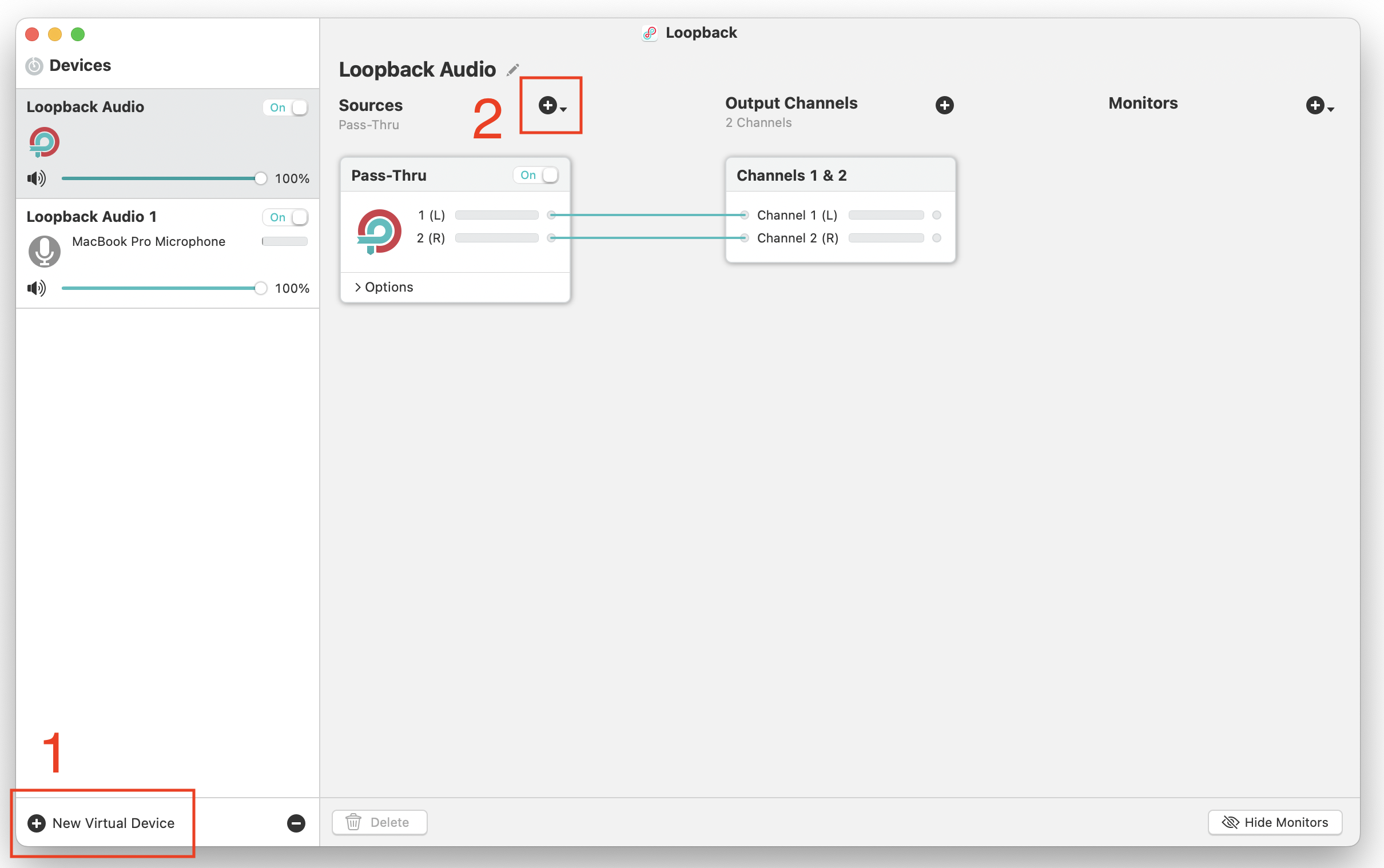Select Loopback Audio 1 in the device list
The image size is (1384, 868).
click(x=92, y=216)
